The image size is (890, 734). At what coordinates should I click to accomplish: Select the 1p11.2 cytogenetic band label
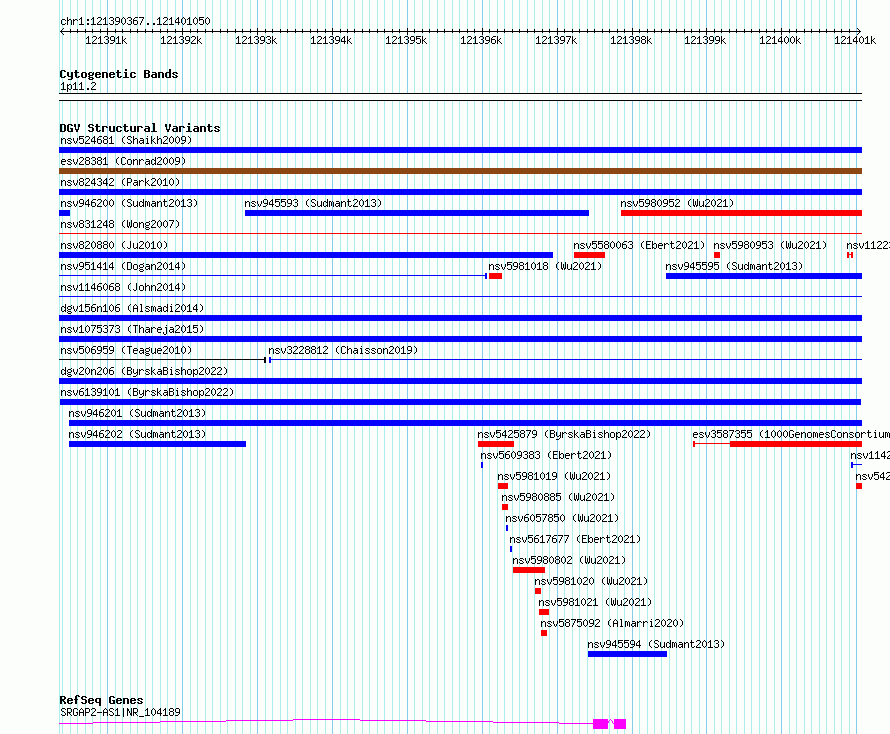pos(78,86)
